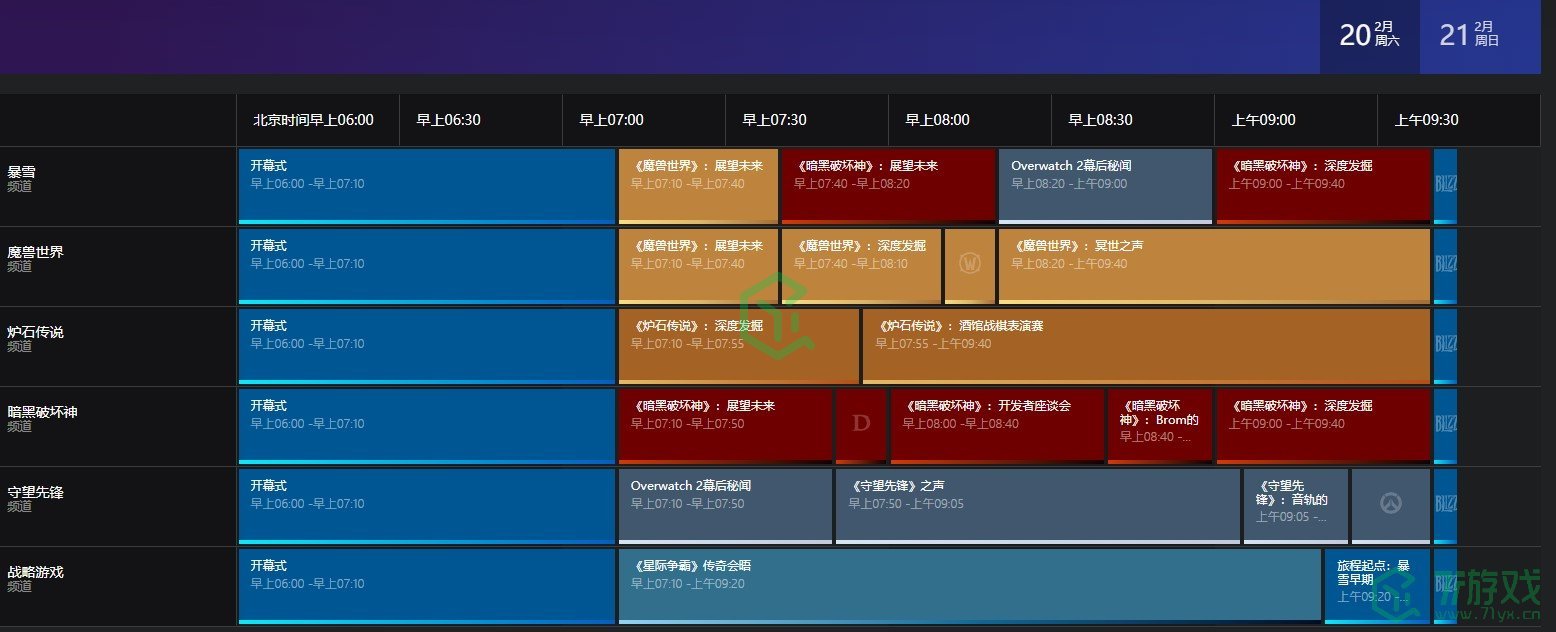The width and height of the screenshot is (1556, 632).
Task: Open the 《暗黑破坏神》：开发者座谈会 event
Action: coord(996,424)
